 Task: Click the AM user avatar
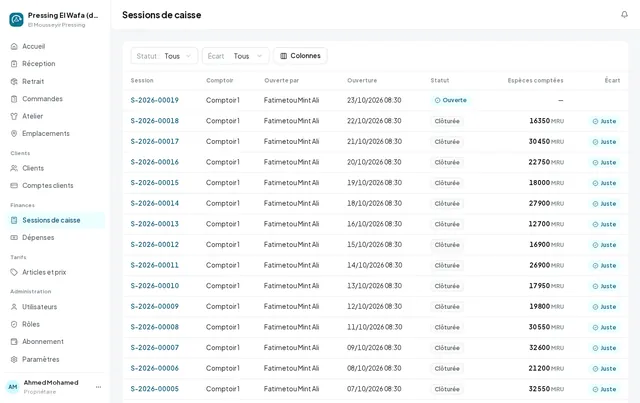coord(13,387)
